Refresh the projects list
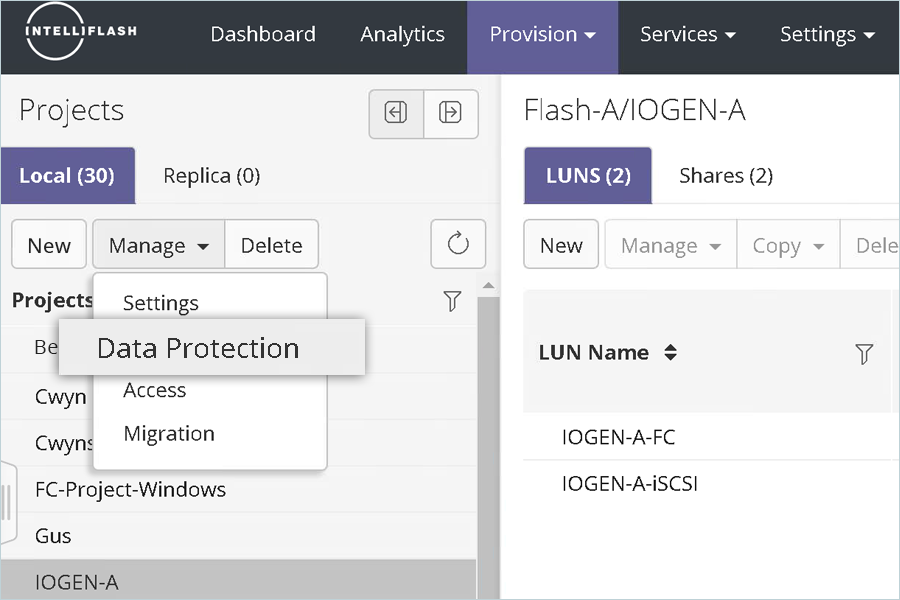Image resolution: width=900 pixels, height=600 pixels. (458, 244)
